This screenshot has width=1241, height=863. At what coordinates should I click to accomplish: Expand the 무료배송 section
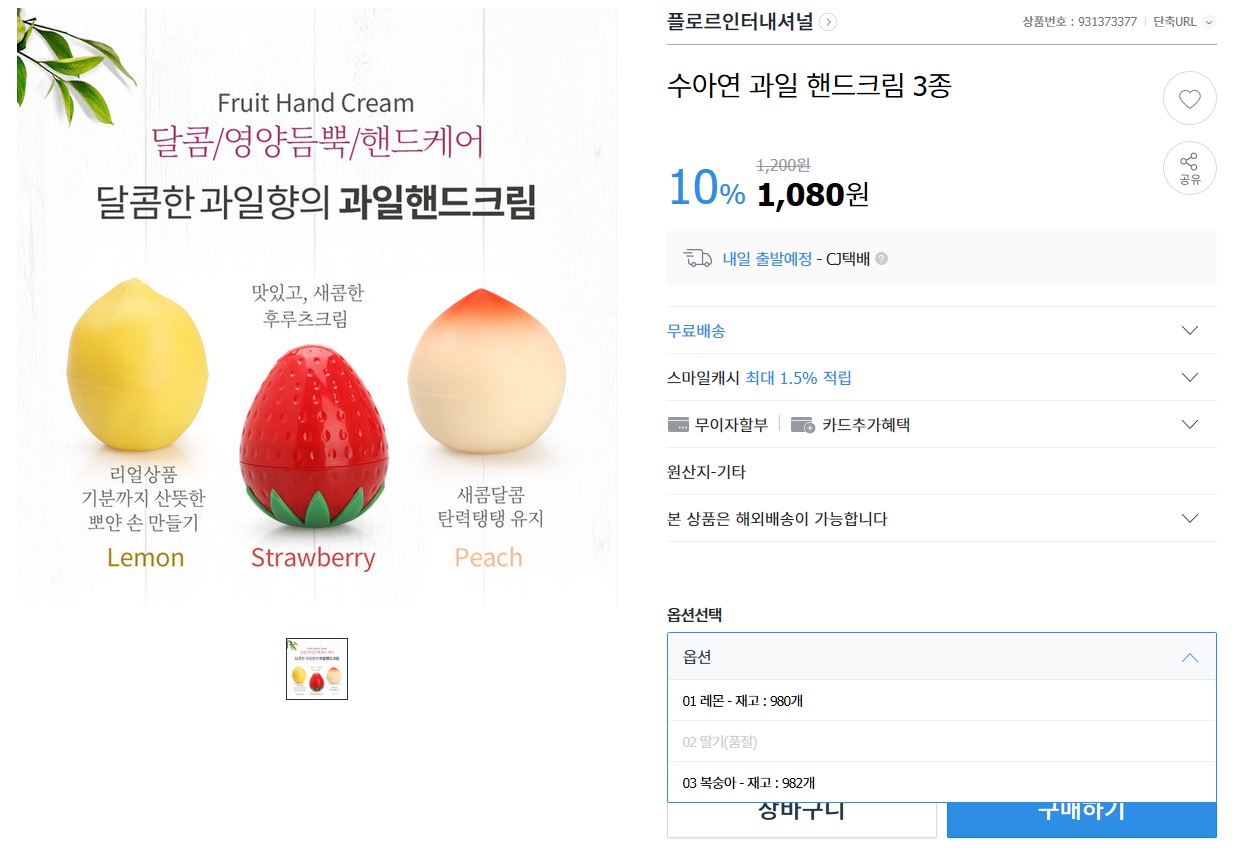[1189, 331]
